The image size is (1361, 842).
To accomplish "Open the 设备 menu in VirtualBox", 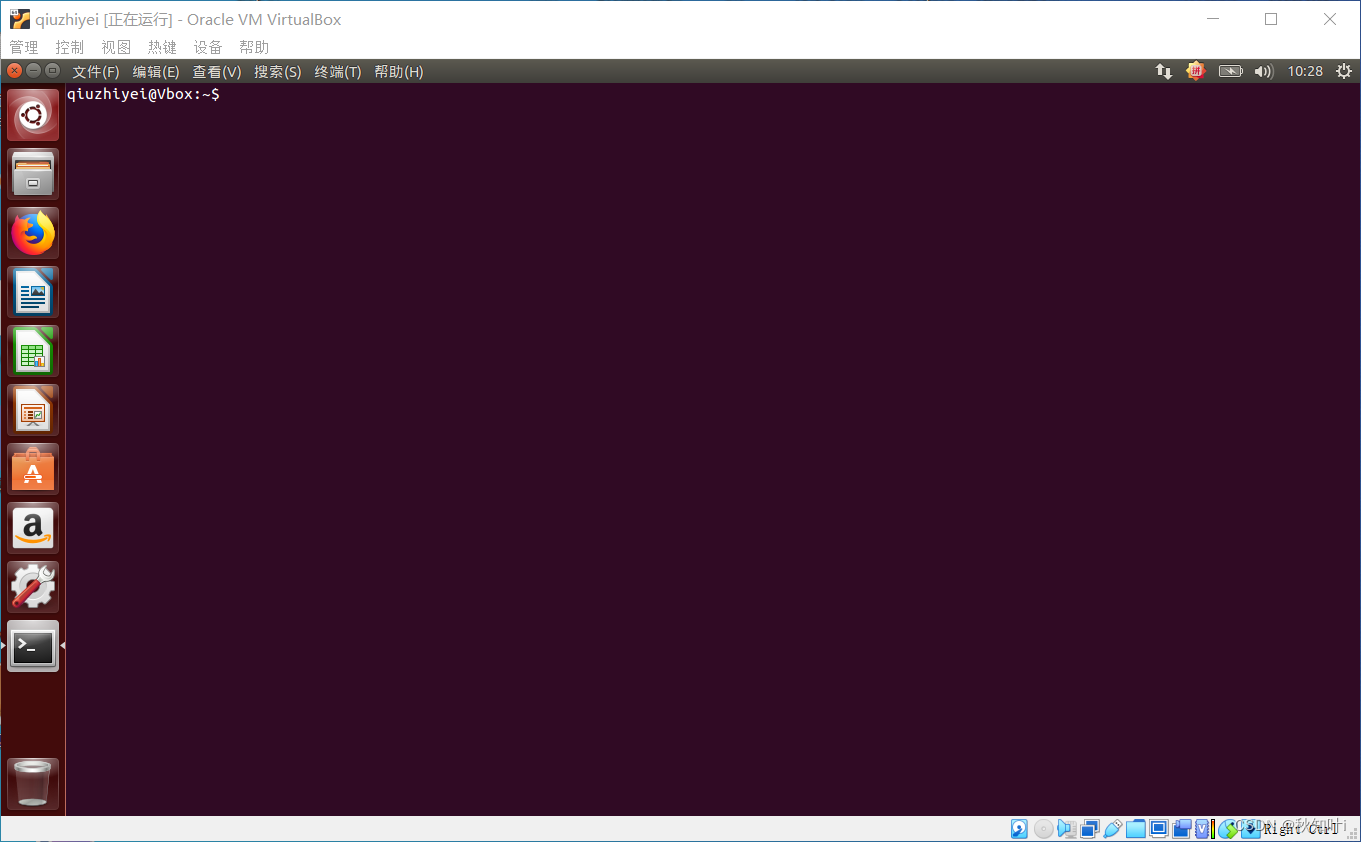I will 208,46.
